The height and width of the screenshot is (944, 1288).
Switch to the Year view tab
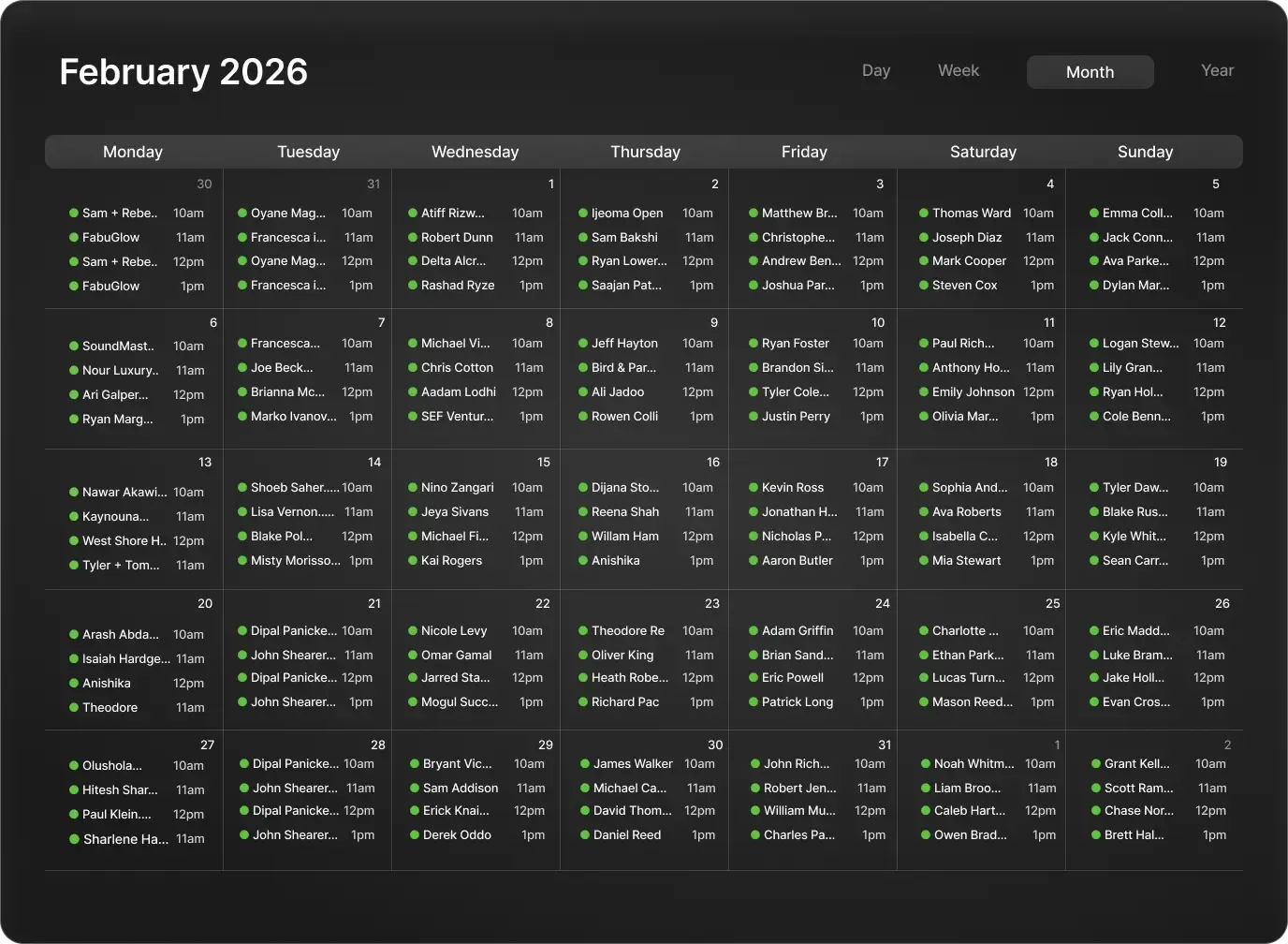coord(1217,71)
